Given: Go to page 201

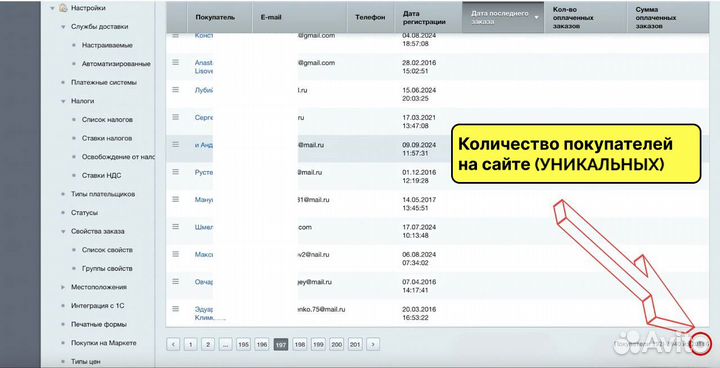Looking at the screenshot, I should [355, 344].
